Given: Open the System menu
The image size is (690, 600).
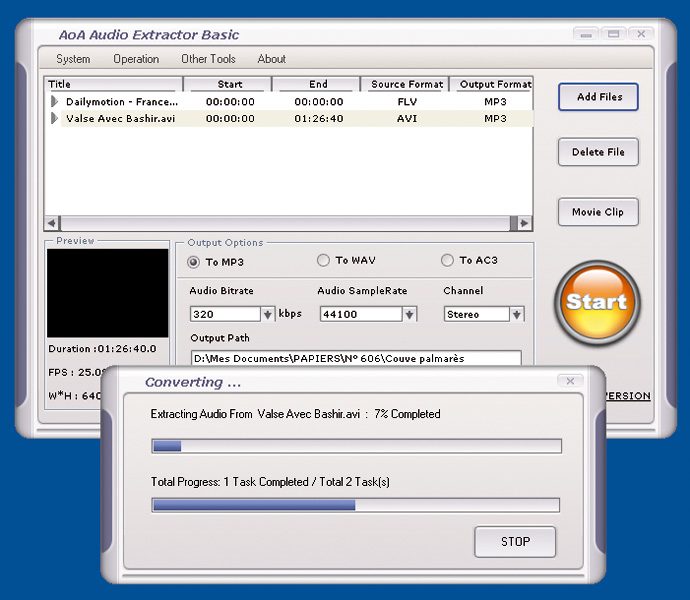Looking at the screenshot, I should [73, 59].
